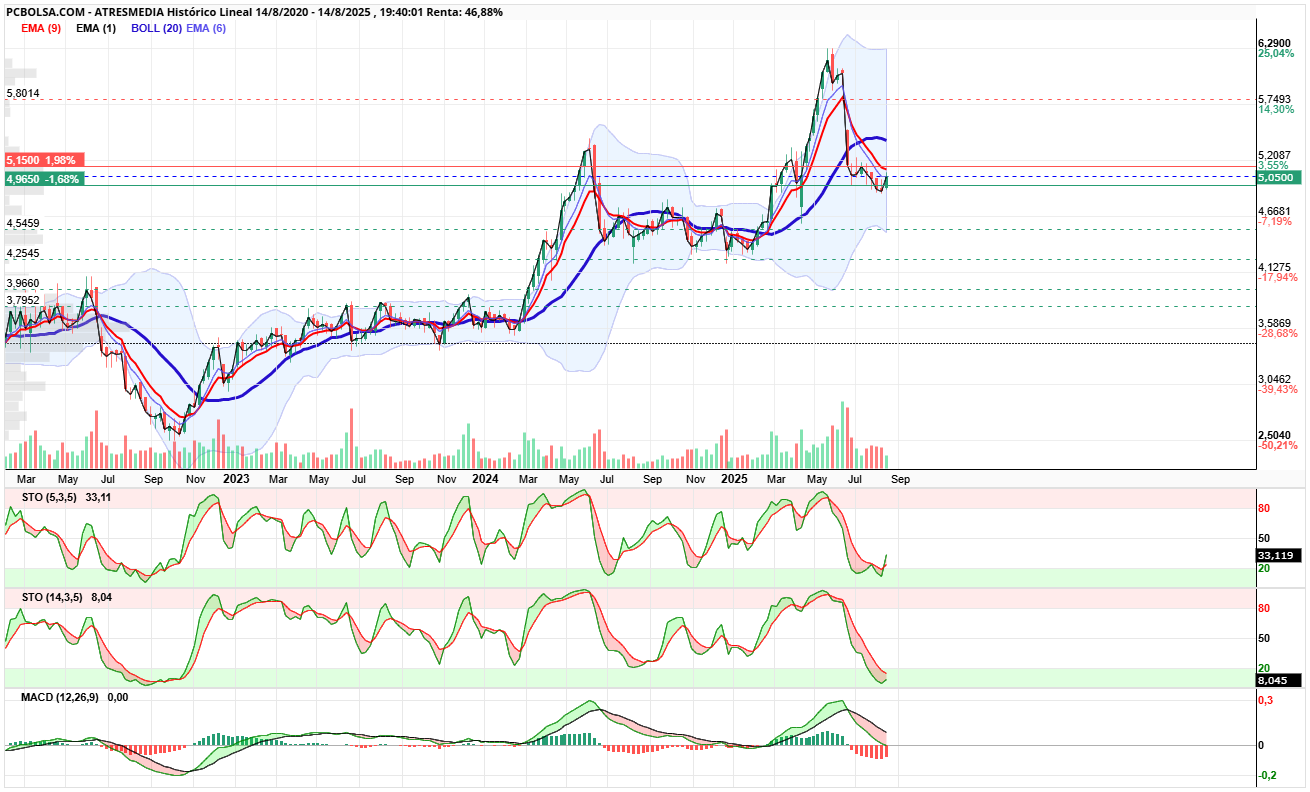Click the 5,7493 price axis value
The height and width of the screenshot is (792, 1310).
[x=1275, y=99]
